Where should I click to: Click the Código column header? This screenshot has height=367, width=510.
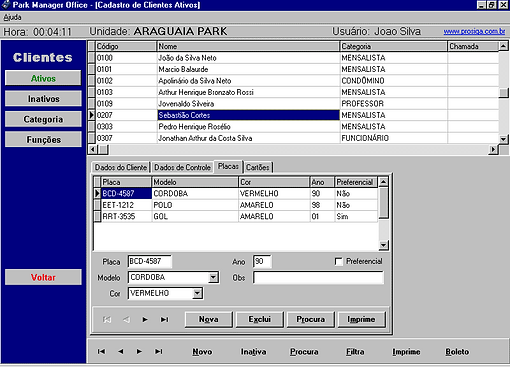pos(126,46)
